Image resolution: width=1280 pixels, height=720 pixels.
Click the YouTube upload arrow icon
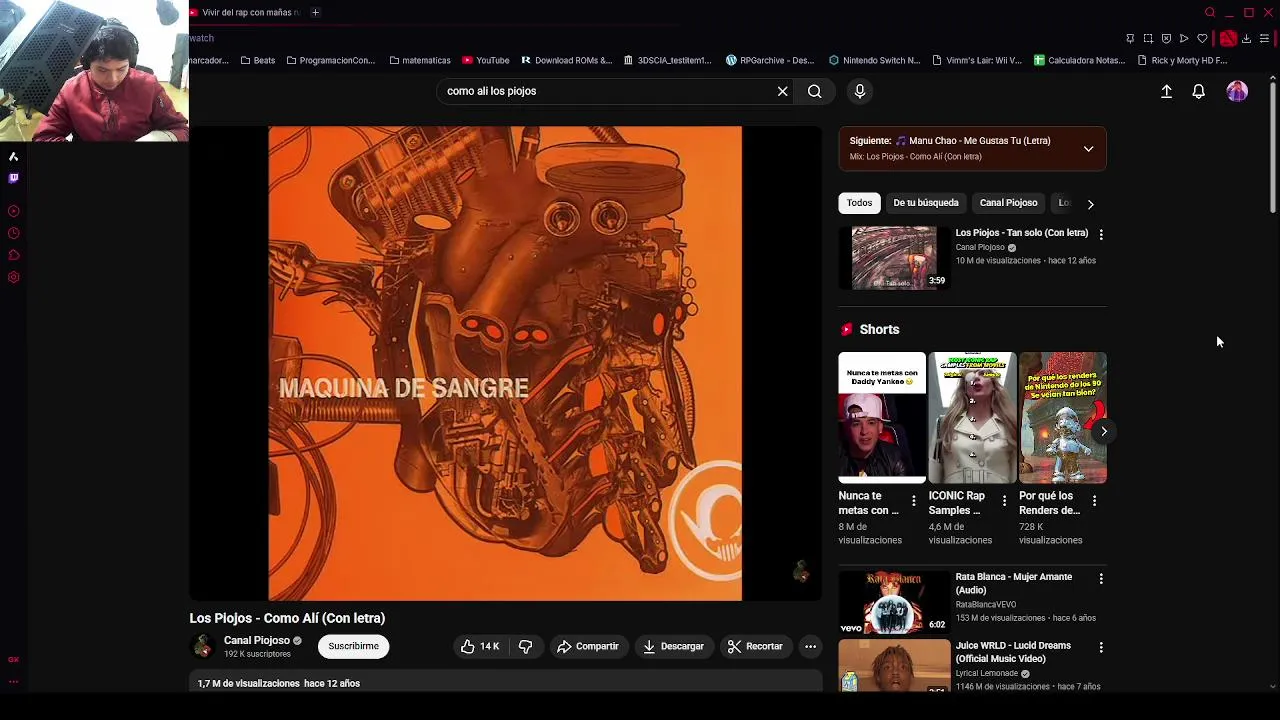pyautogui.click(x=1166, y=91)
